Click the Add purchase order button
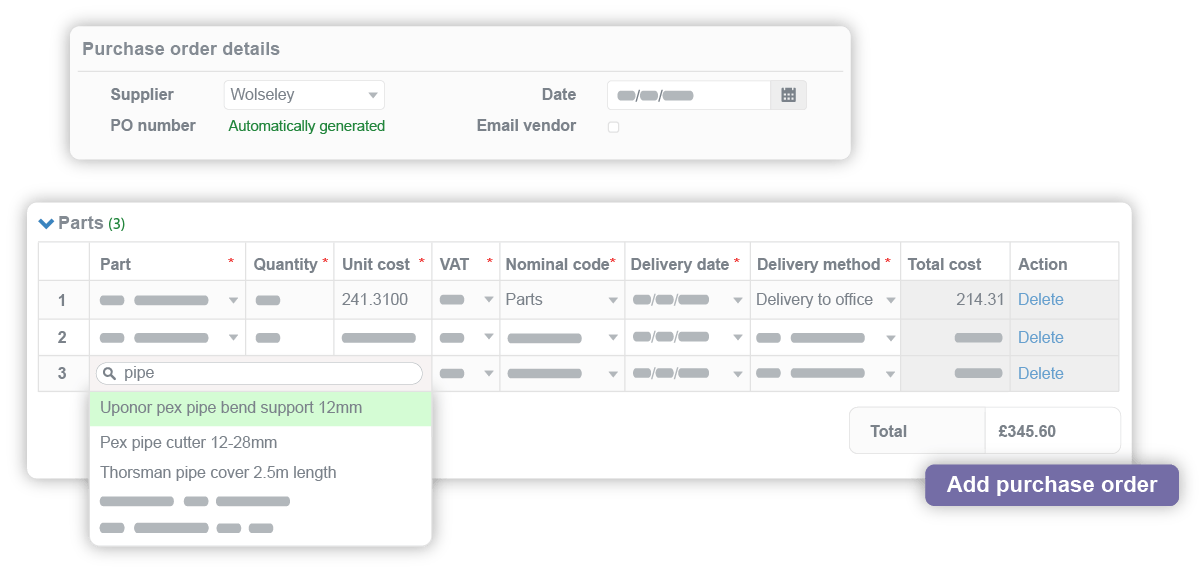Screen dimensions: 1200x577 click(1052, 485)
